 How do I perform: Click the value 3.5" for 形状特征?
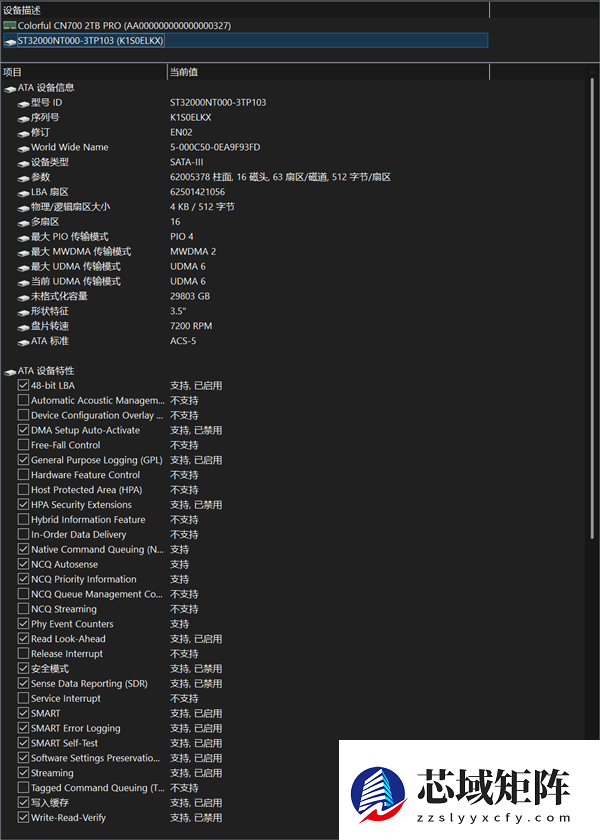click(178, 311)
